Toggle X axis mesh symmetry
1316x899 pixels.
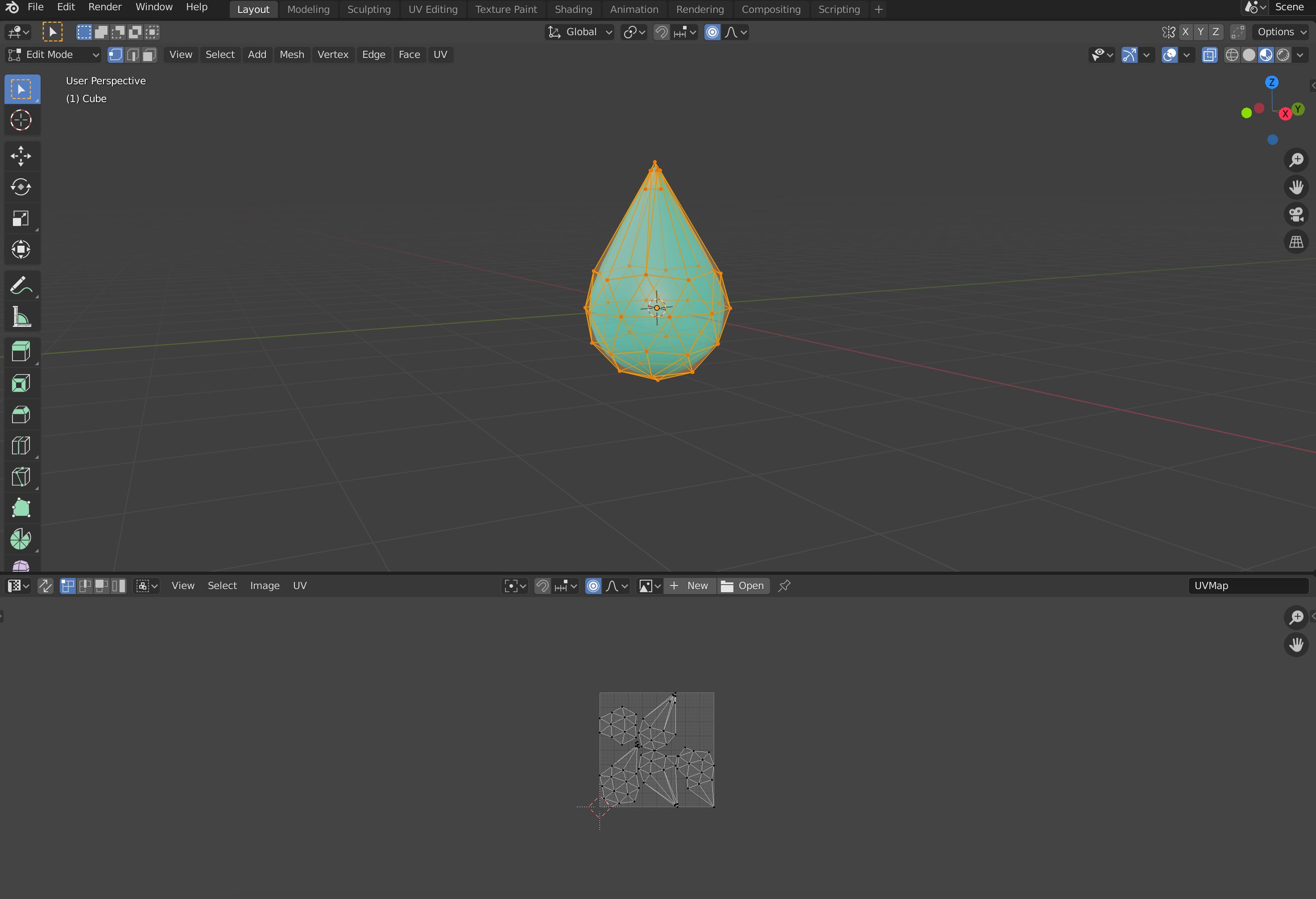point(1185,32)
